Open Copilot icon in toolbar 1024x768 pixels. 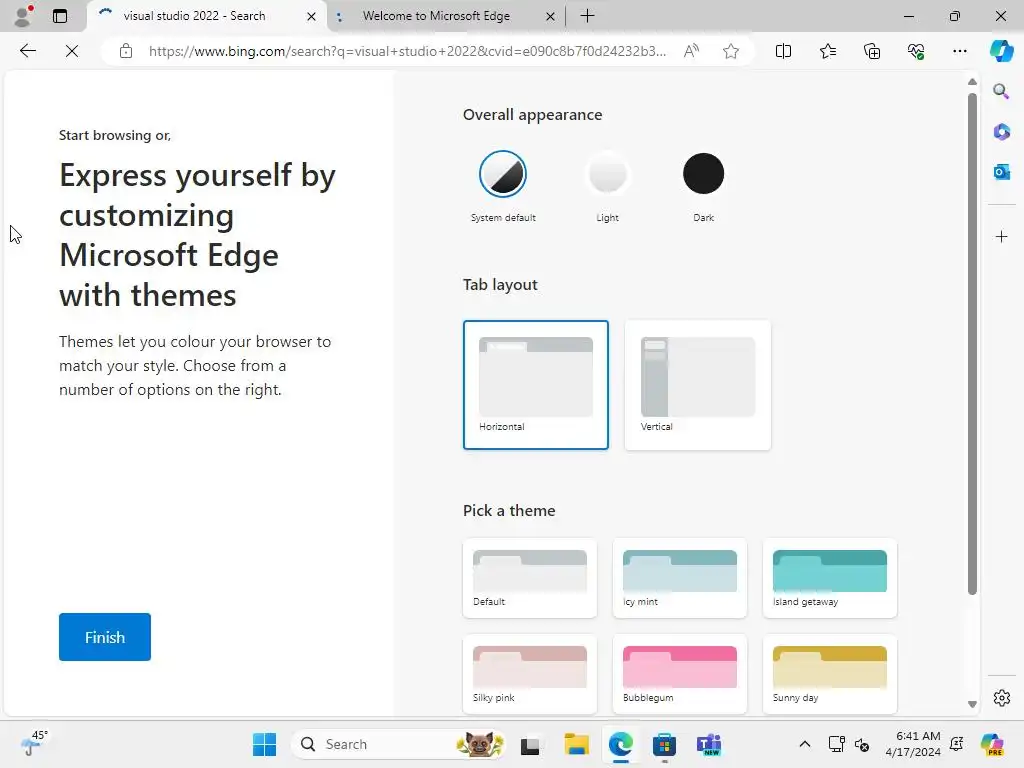coord(1001,51)
